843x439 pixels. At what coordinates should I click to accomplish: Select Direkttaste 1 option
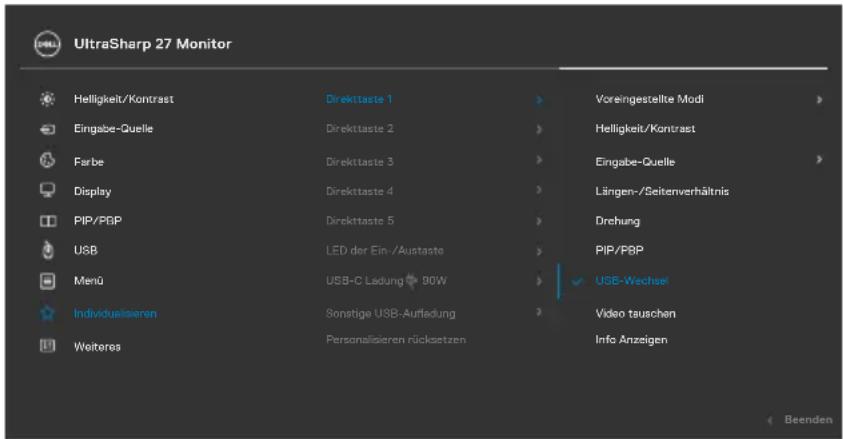click(x=359, y=99)
